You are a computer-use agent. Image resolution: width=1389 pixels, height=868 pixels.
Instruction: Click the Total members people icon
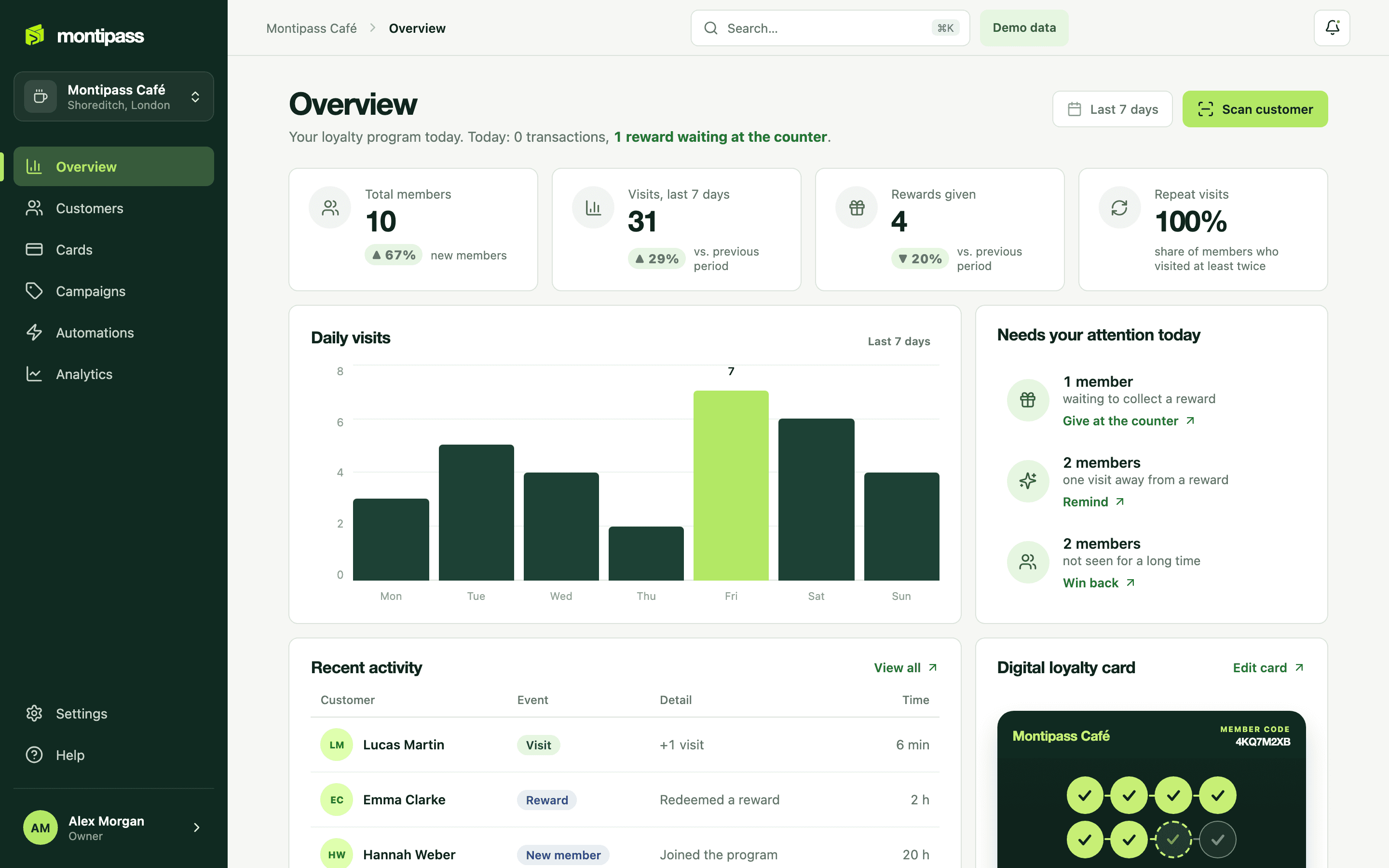pyautogui.click(x=330, y=207)
